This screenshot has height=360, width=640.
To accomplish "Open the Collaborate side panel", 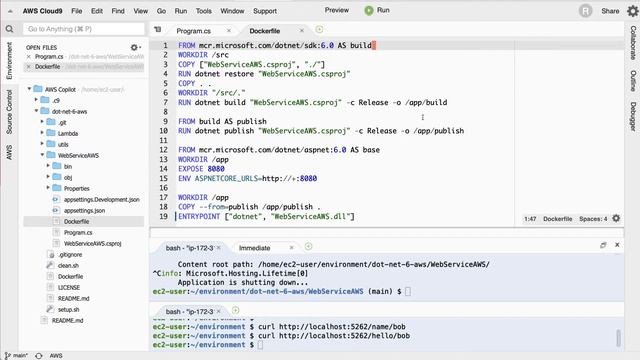I will pos(633,43).
